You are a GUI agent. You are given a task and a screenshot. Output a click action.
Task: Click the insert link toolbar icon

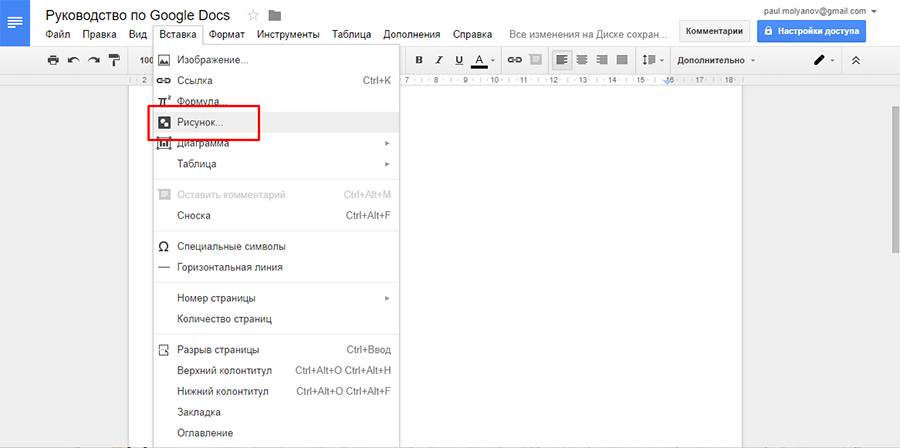click(x=514, y=60)
